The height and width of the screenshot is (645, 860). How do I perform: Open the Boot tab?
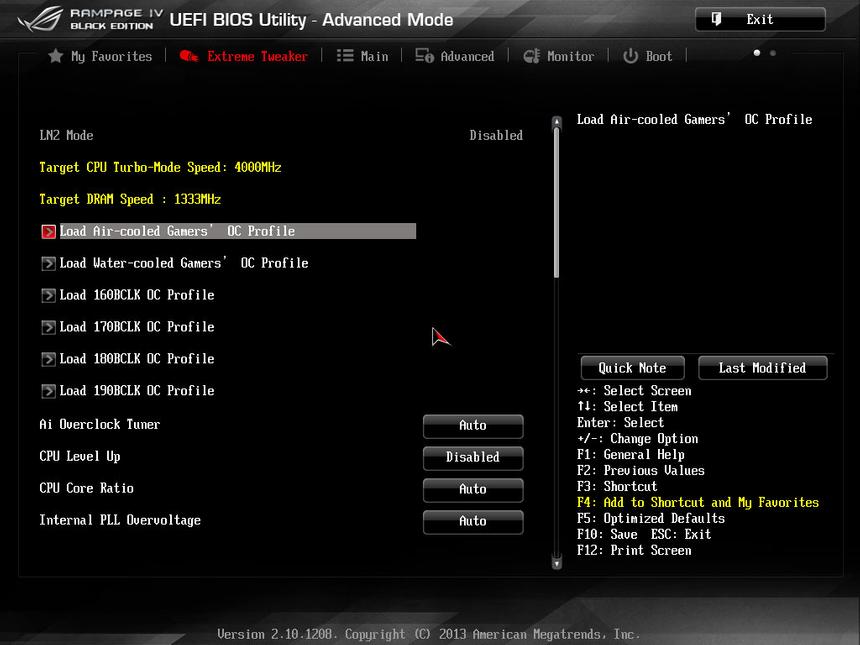658,57
